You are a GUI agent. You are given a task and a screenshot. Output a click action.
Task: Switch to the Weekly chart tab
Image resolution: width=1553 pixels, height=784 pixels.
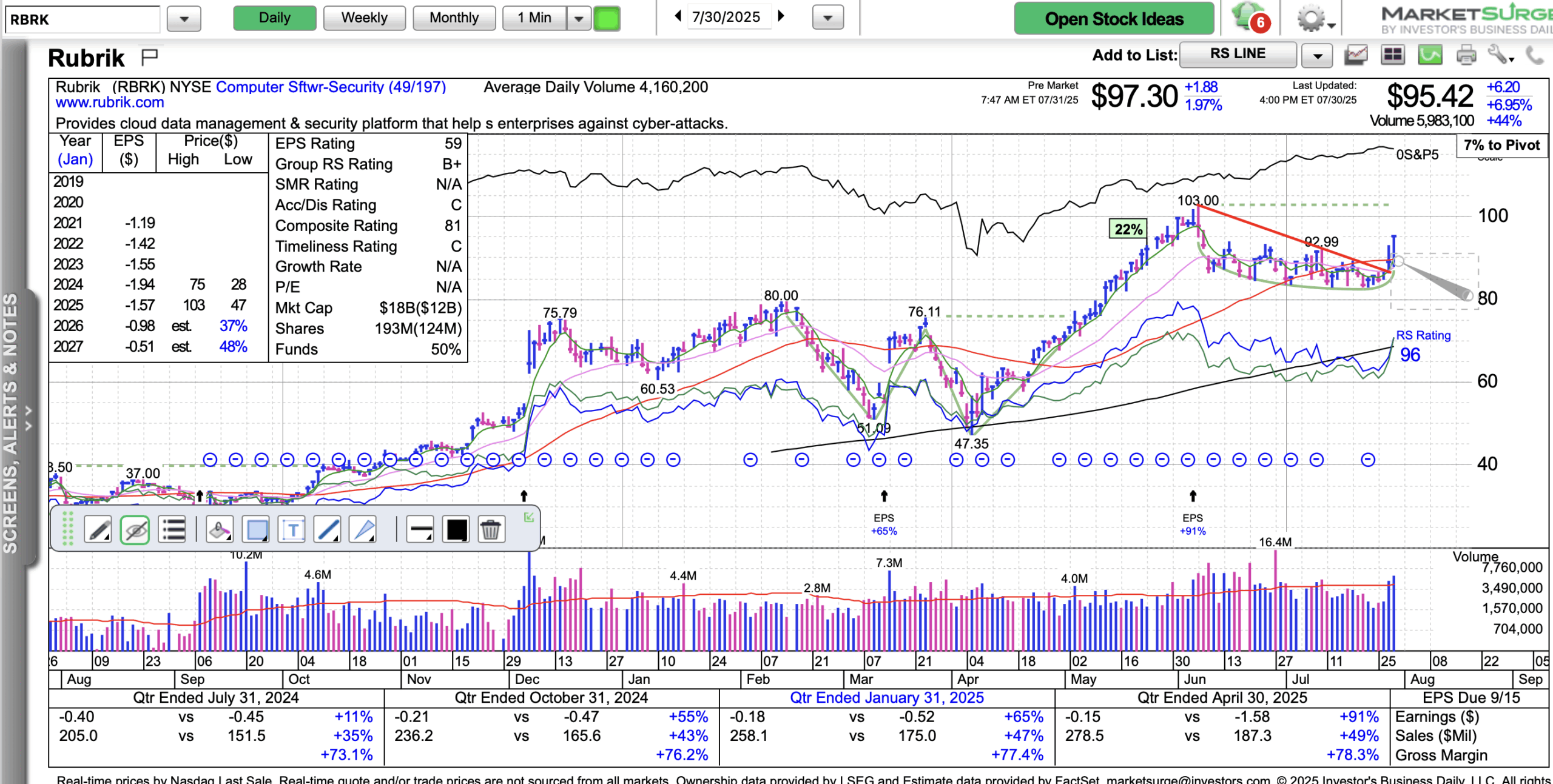[364, 18]
